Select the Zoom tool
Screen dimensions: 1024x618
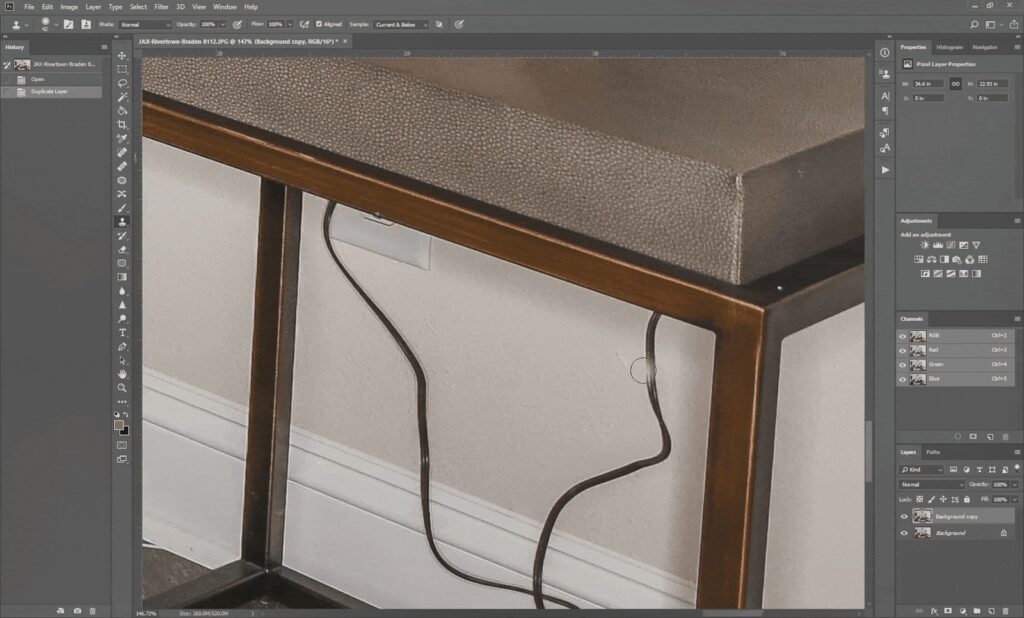[122, 388]
